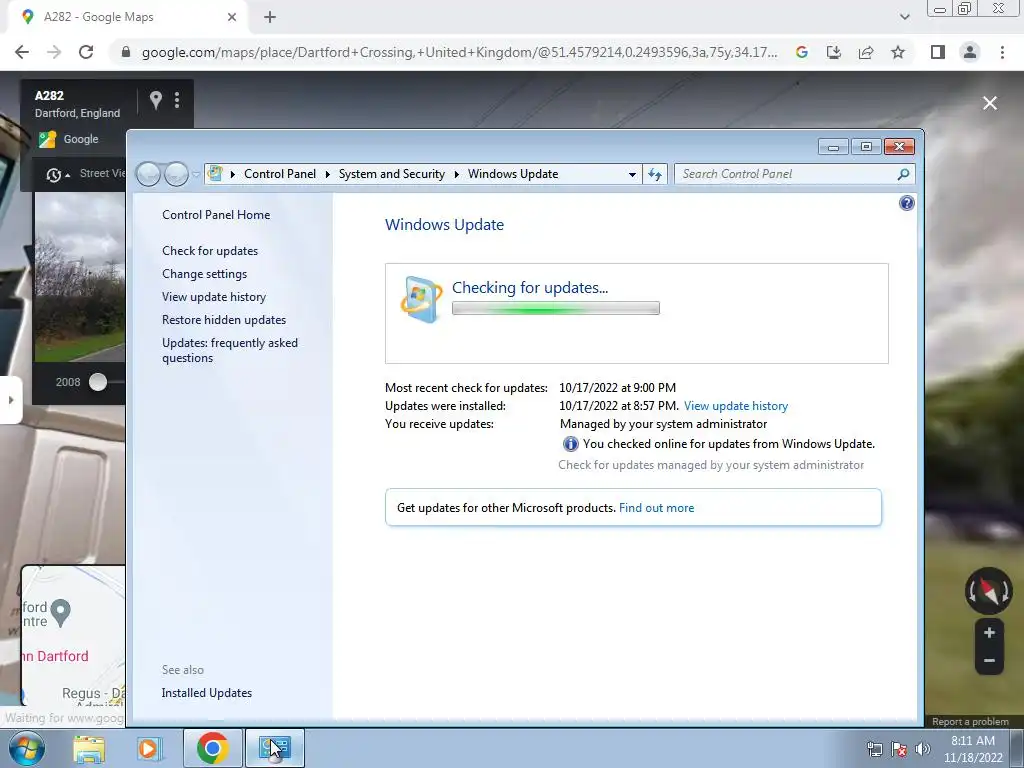This screenshot has width=1024, height=768.
Task: Open the Street View more options dots
Action: [177, 100]
